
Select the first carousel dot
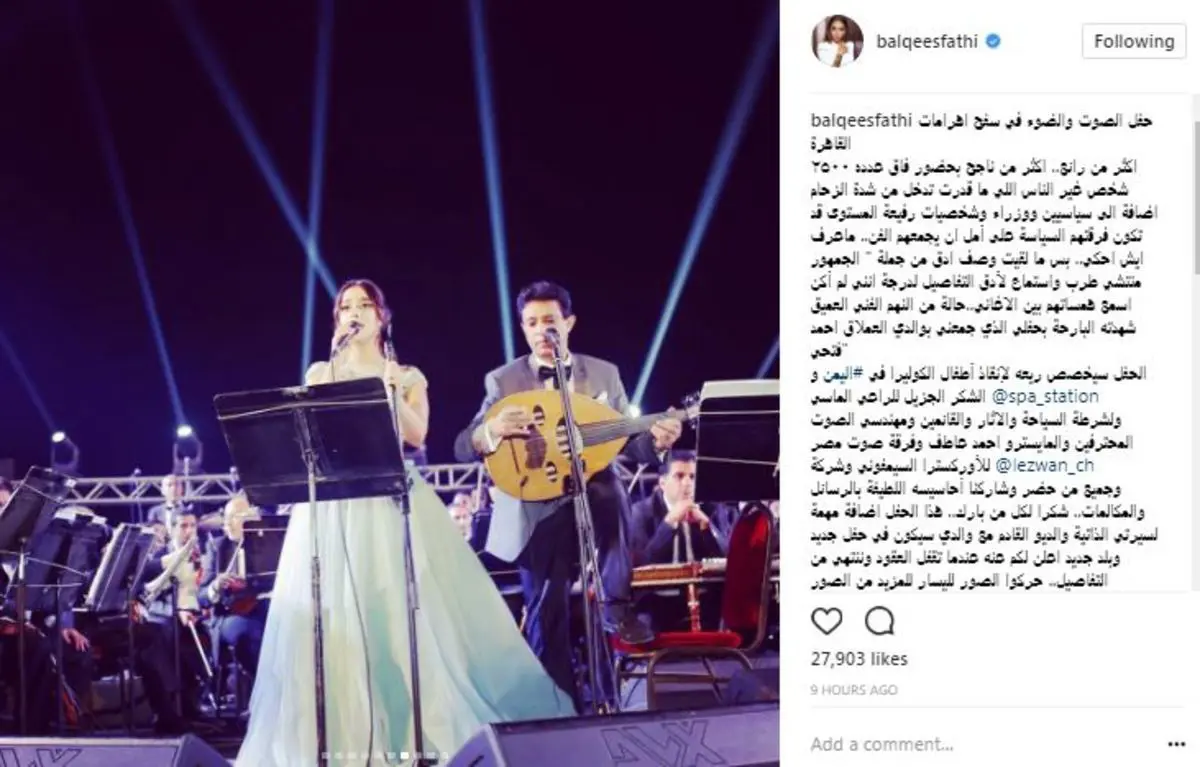325,755
